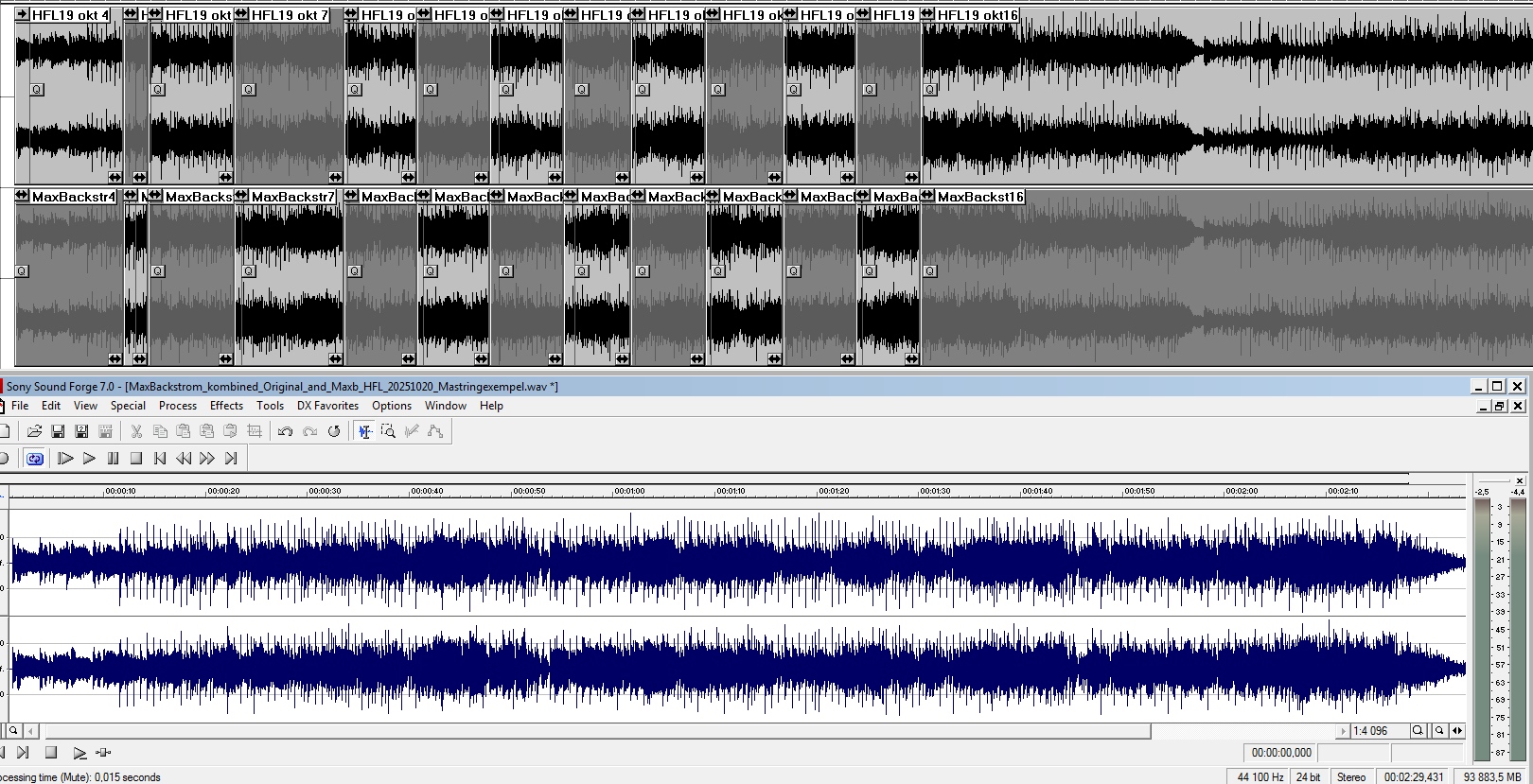Toggle Loop Playback button in transport bar
Viewport: 1533px width, 784px height.
pos(35,459)
